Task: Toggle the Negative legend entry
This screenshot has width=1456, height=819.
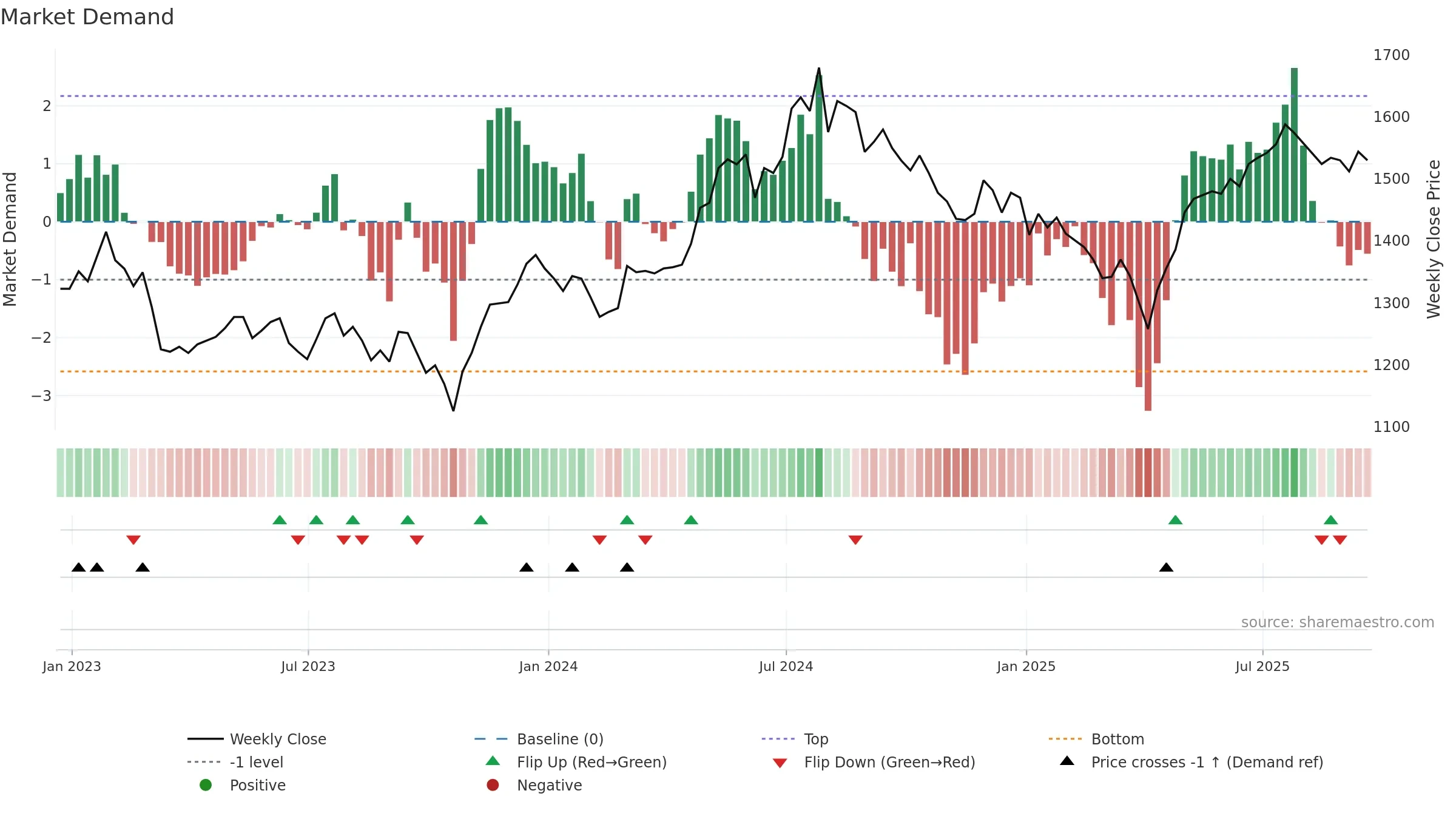Action: point(534,785)
